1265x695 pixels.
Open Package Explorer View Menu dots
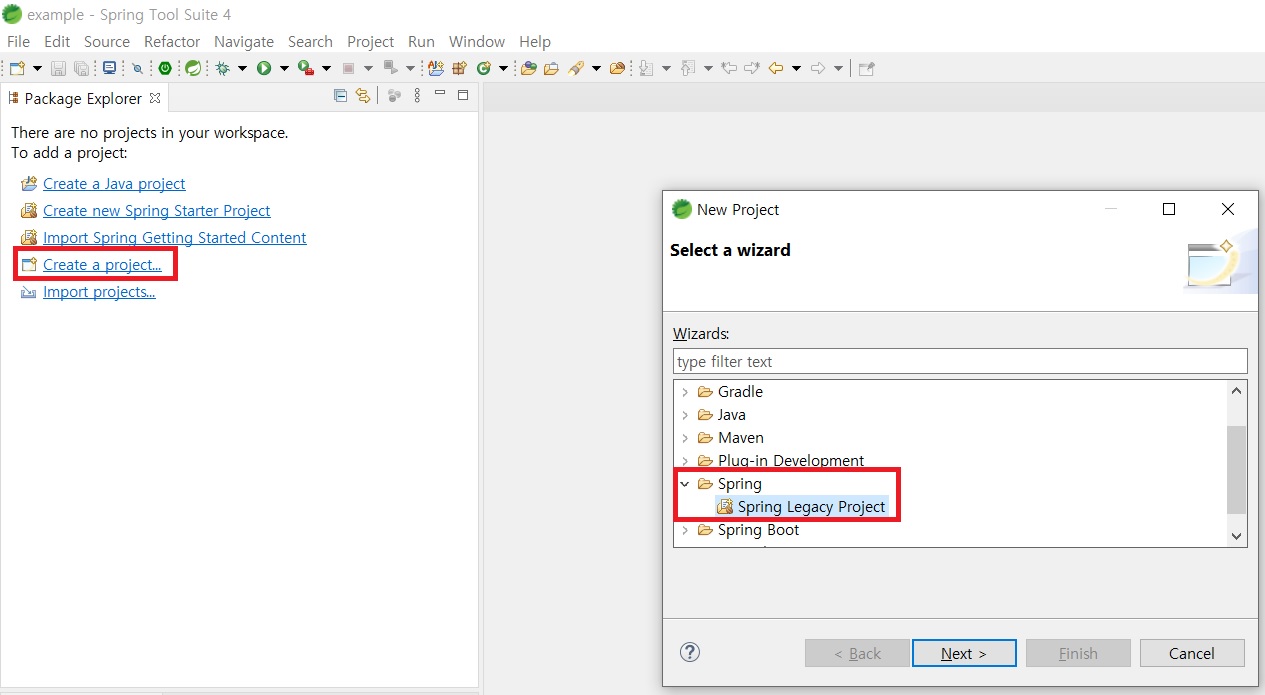coord(417,96)
